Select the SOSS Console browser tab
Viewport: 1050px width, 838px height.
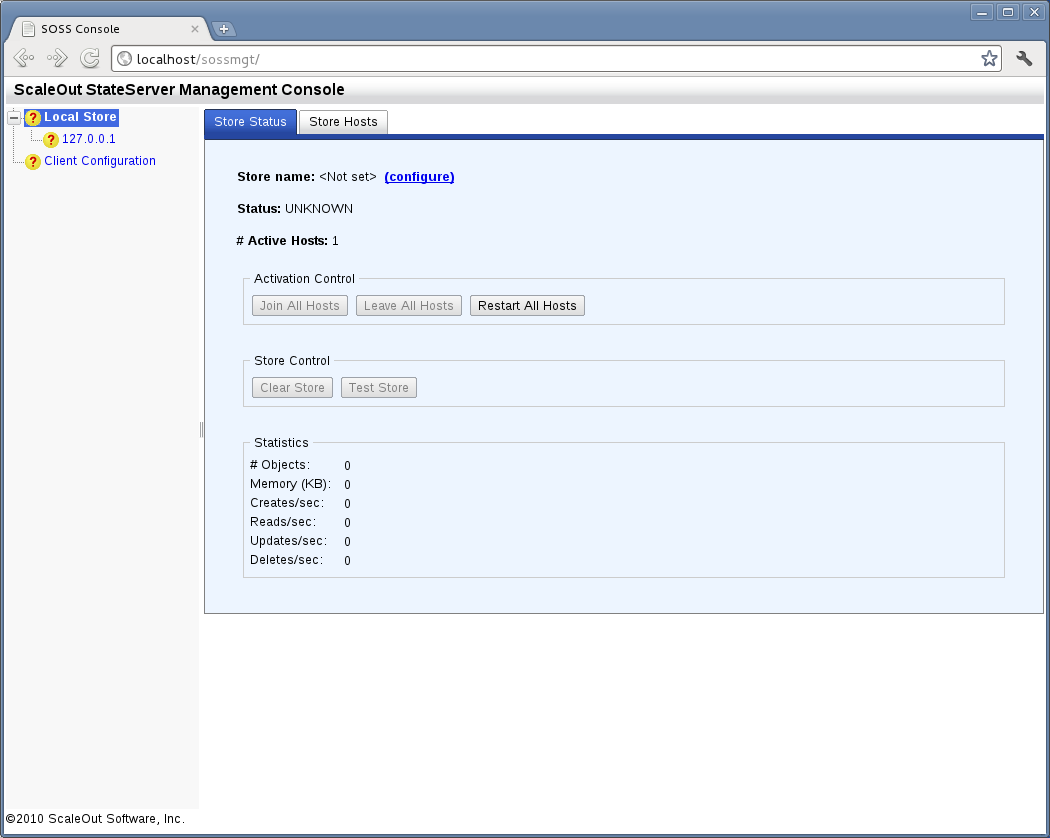[109, 29]
